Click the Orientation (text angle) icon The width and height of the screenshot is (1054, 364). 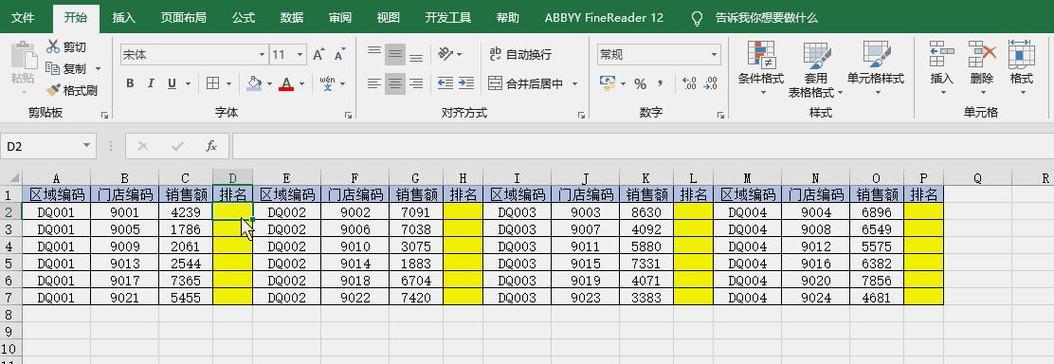pos(445,54)
